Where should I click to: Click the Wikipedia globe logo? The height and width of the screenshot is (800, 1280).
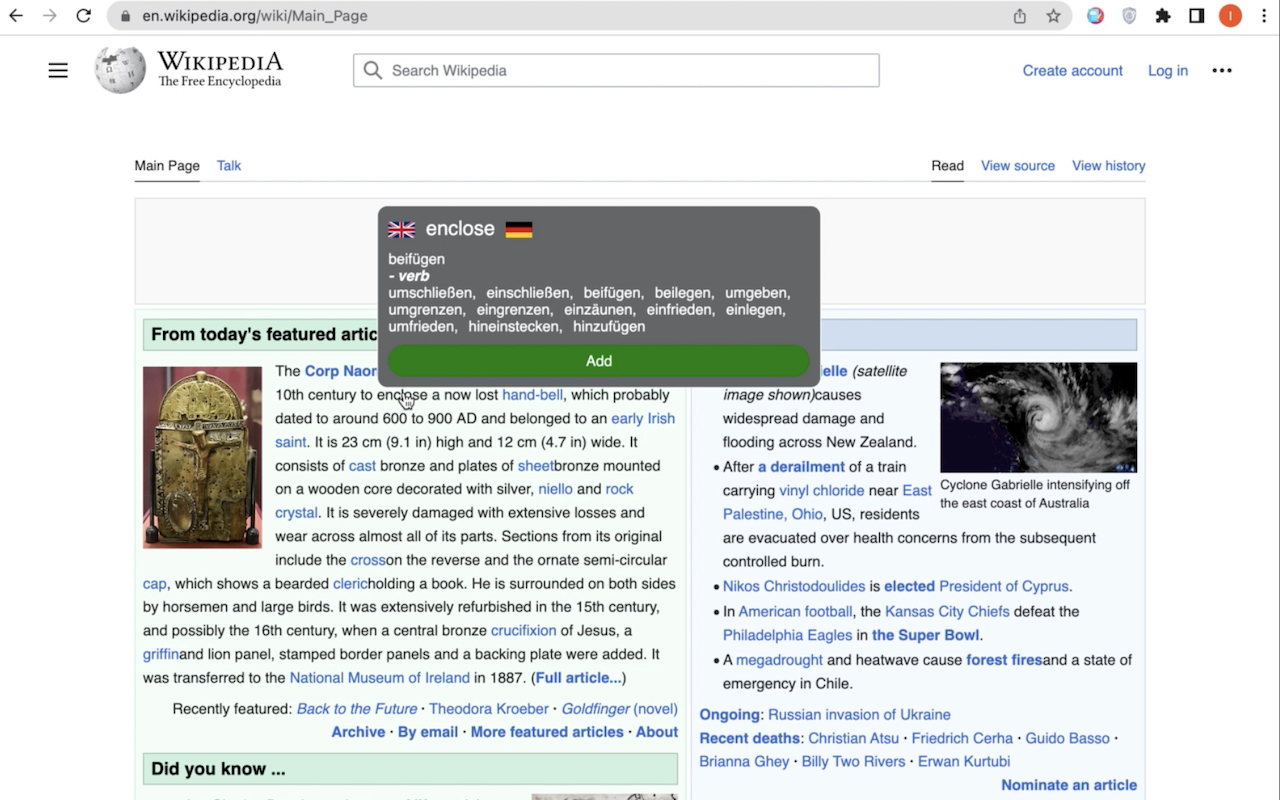coord(120,70)
